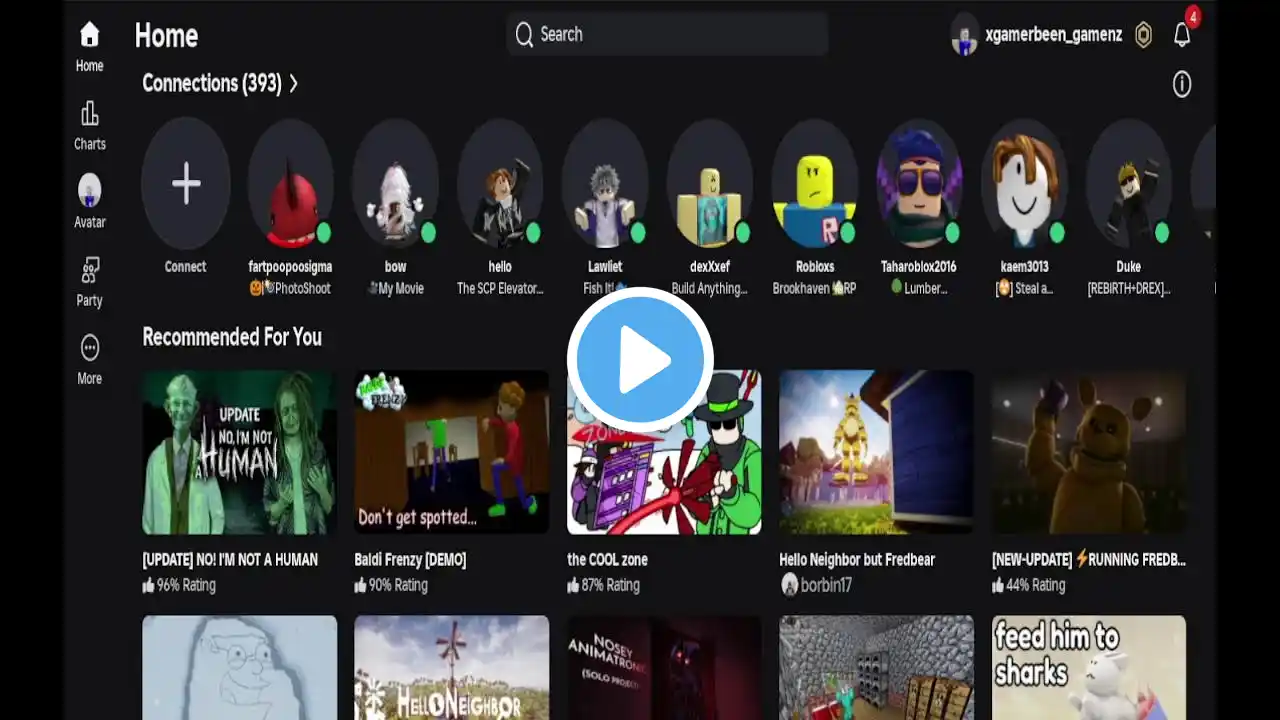Open the notifications bell
1280x720 pixels.
pyautogui.click(x=1182, y=35)
